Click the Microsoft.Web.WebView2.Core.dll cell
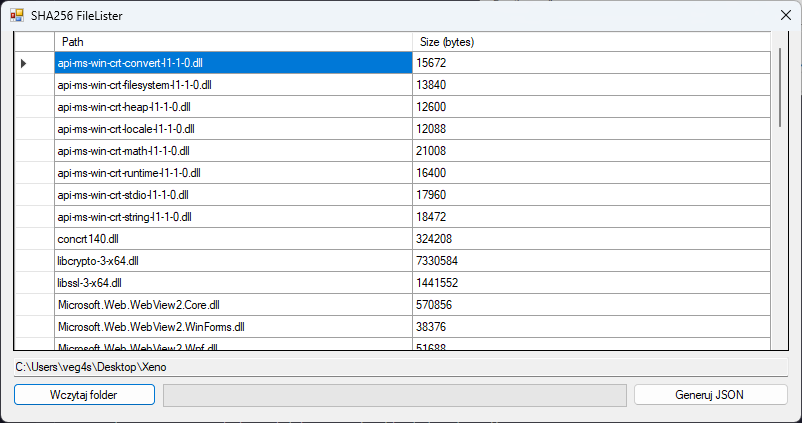The image size is (802, 423). click(x=232, y=305)
